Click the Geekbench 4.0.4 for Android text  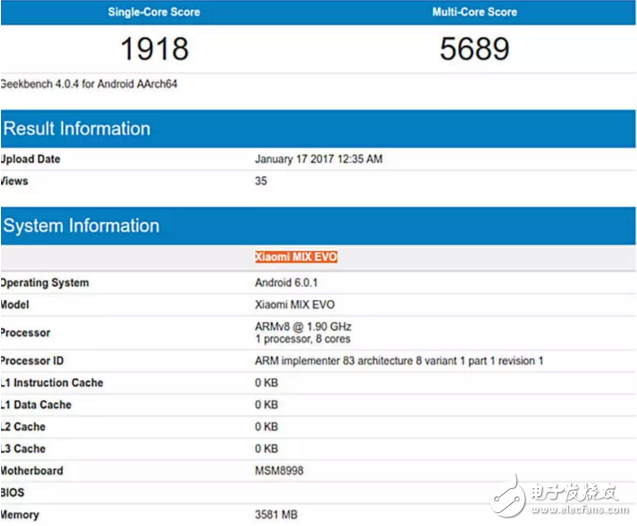click(76, 84)
